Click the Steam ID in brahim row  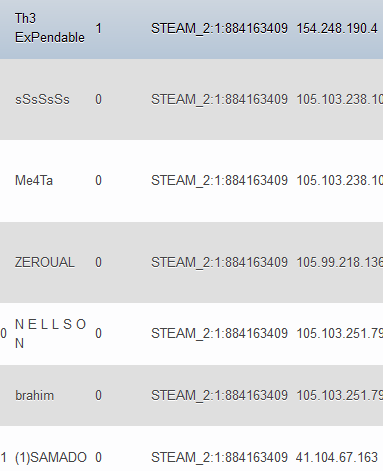coord(219,396)
